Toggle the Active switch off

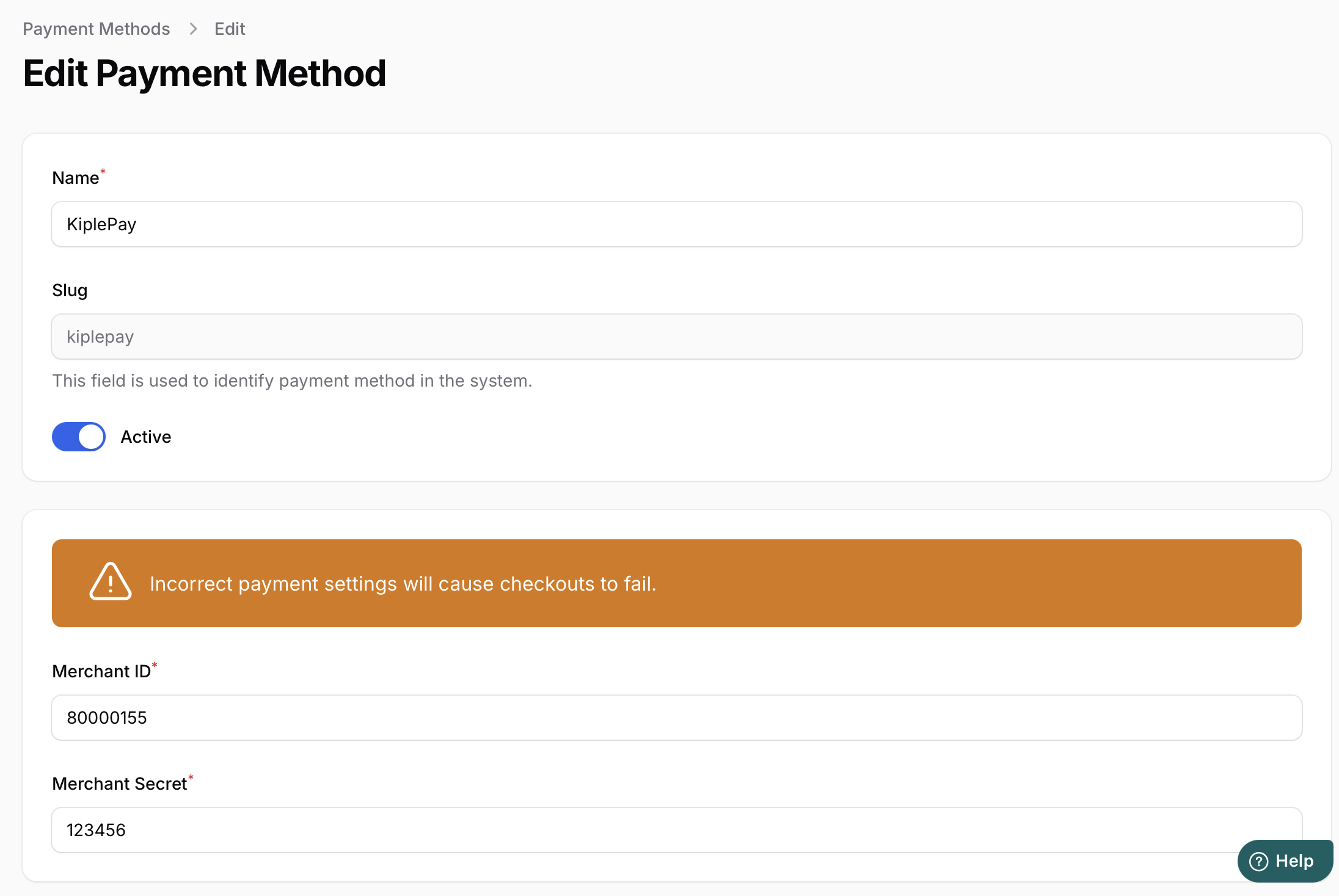(x=79, y=437)
